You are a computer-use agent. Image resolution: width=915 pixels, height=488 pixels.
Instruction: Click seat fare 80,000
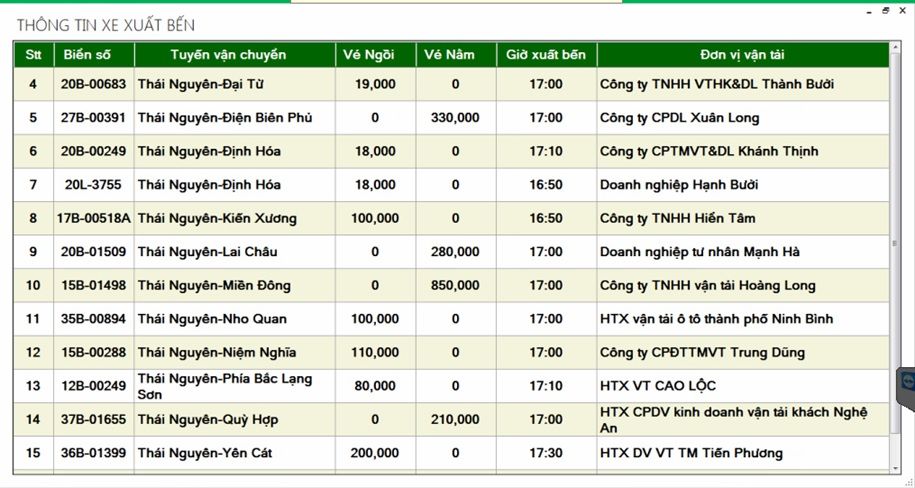(x=375, y=386)
